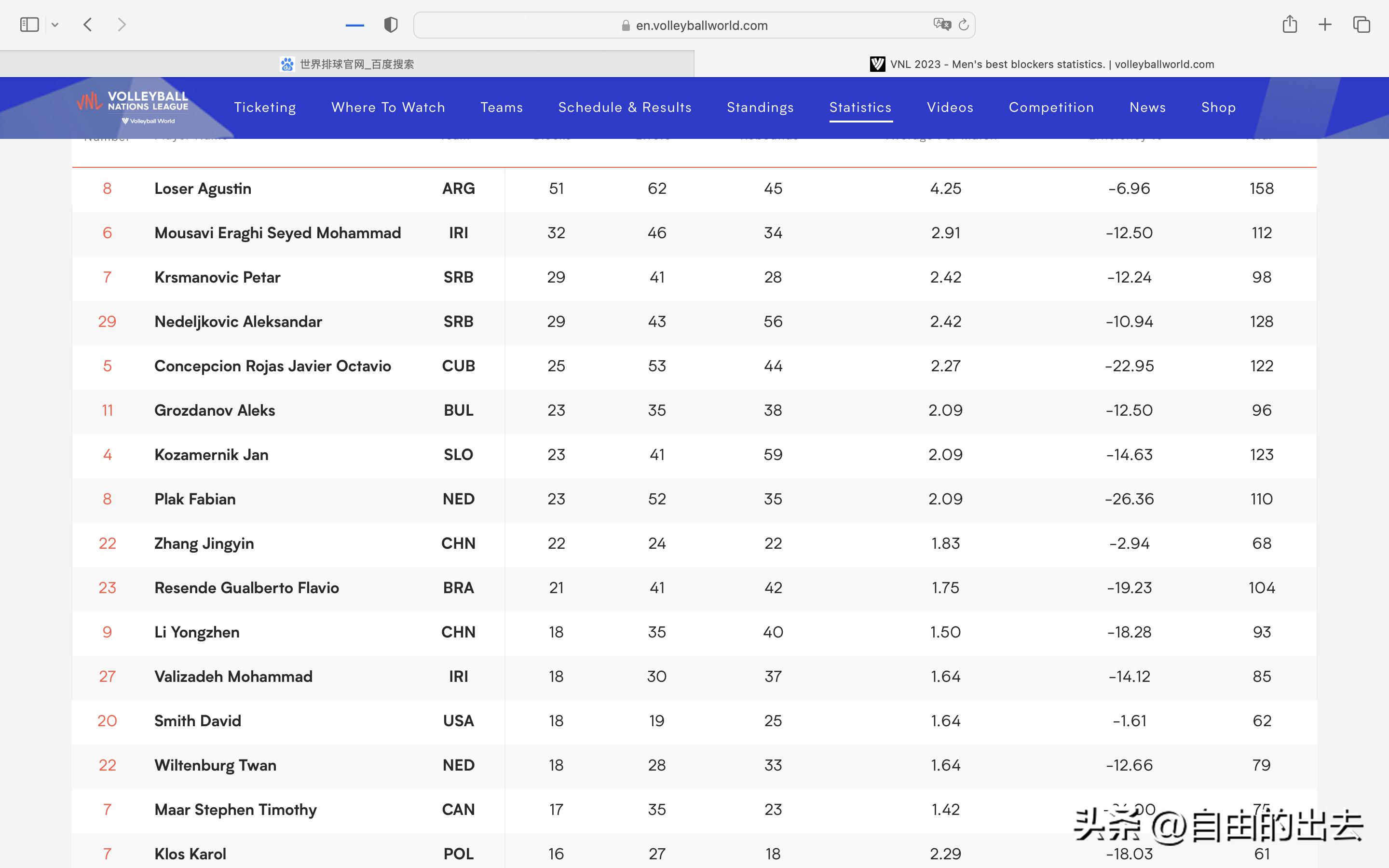Switch to the Baidu search tab
Image resolution: width=1389 pixels, height=868 pixels.
(x=347, y=64)
